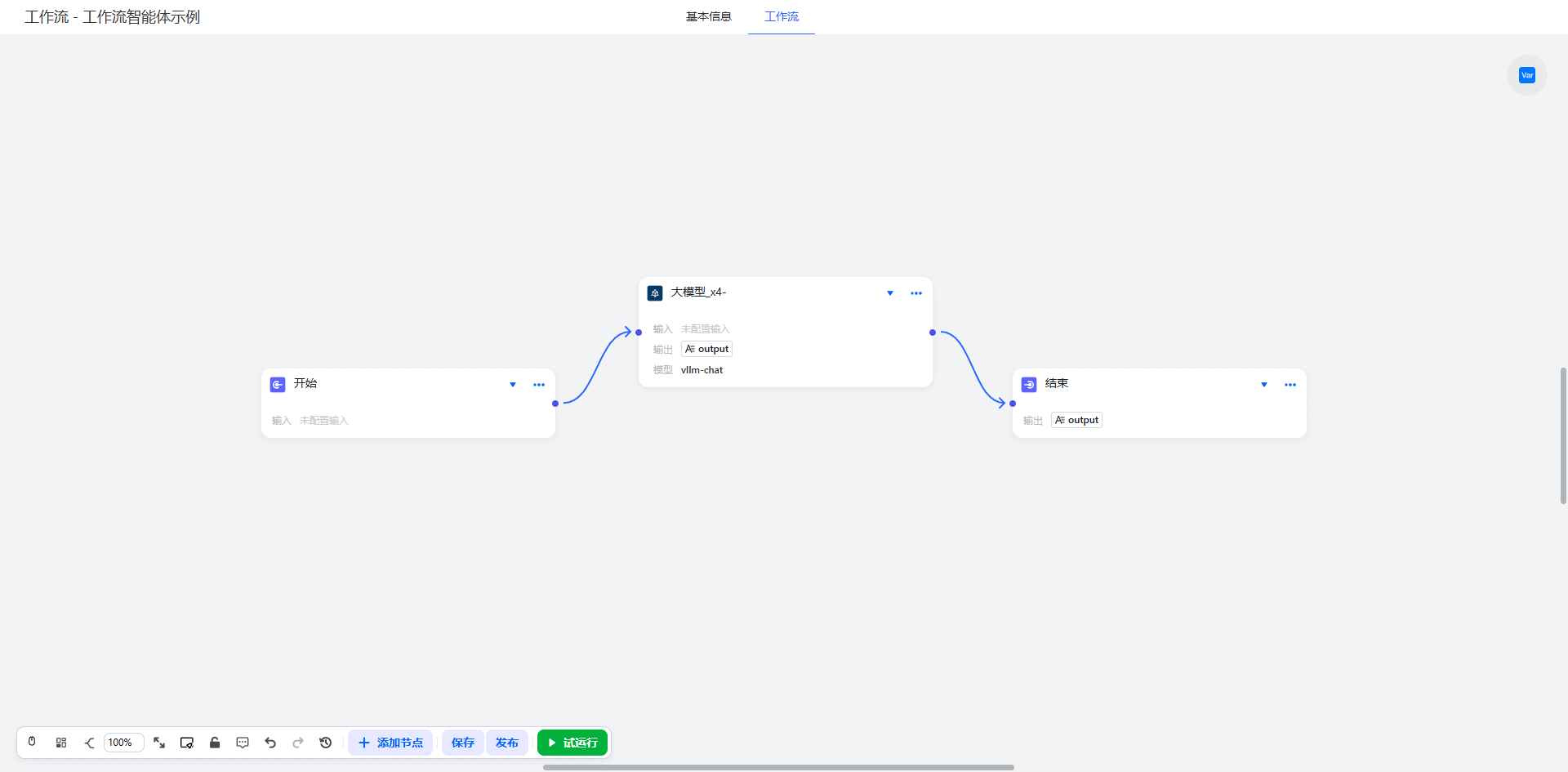Click the fit-to-view expand arrows icon
Viewport: 1568px width, 772px height.
point(159,743)
